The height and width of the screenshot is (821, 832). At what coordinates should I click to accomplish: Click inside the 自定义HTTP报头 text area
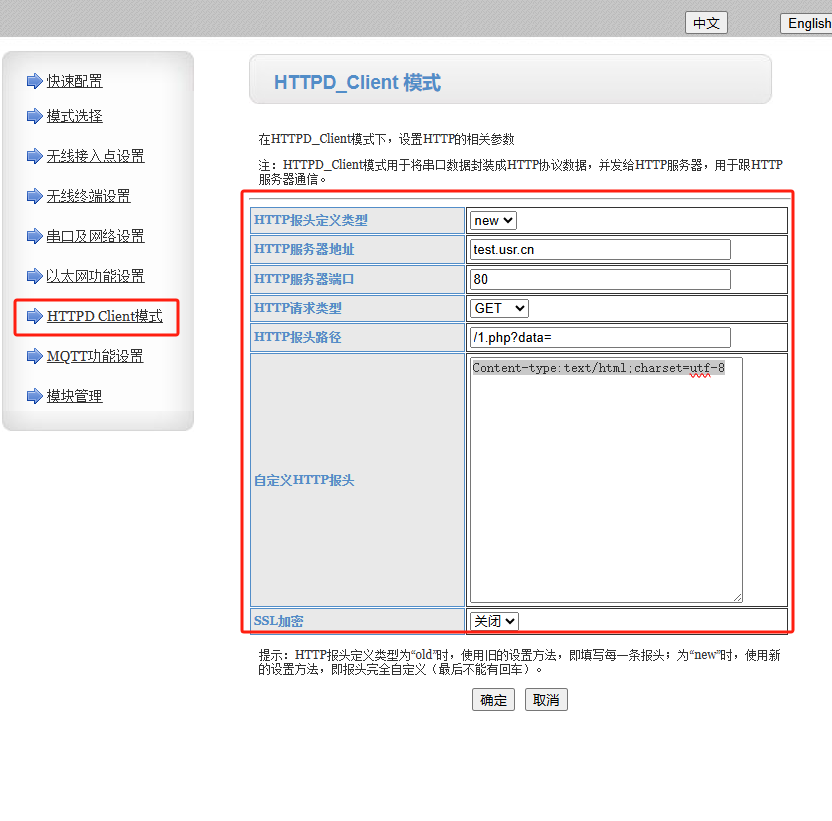605,480
